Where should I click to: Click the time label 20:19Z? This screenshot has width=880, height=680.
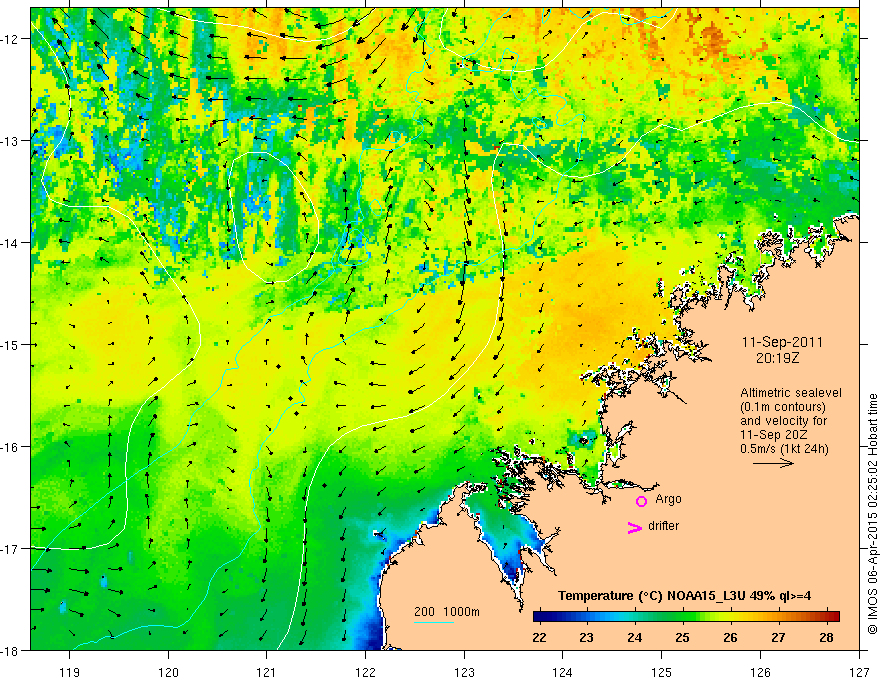point(777,358)
